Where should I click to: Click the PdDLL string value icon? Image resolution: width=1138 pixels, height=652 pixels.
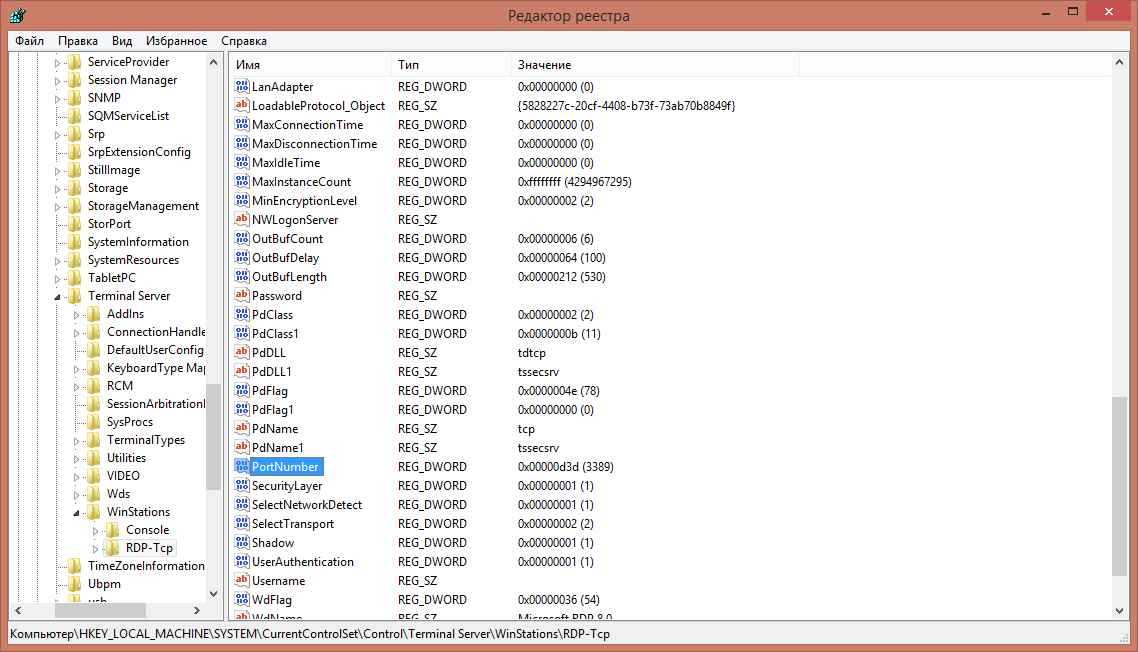pyautogui.click(x=242, y=353)
